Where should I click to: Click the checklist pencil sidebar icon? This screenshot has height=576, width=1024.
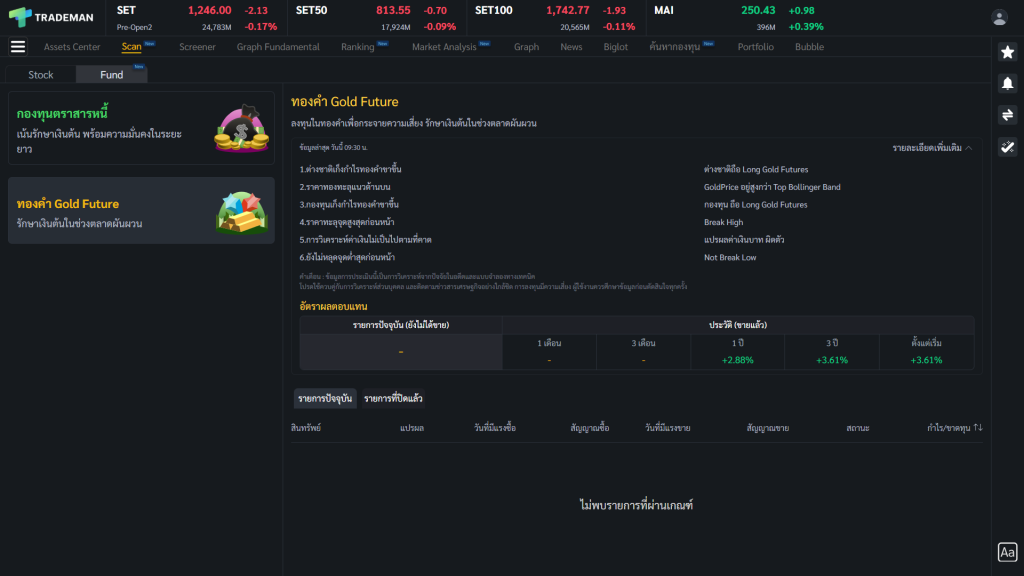(x=1007, y=147)
